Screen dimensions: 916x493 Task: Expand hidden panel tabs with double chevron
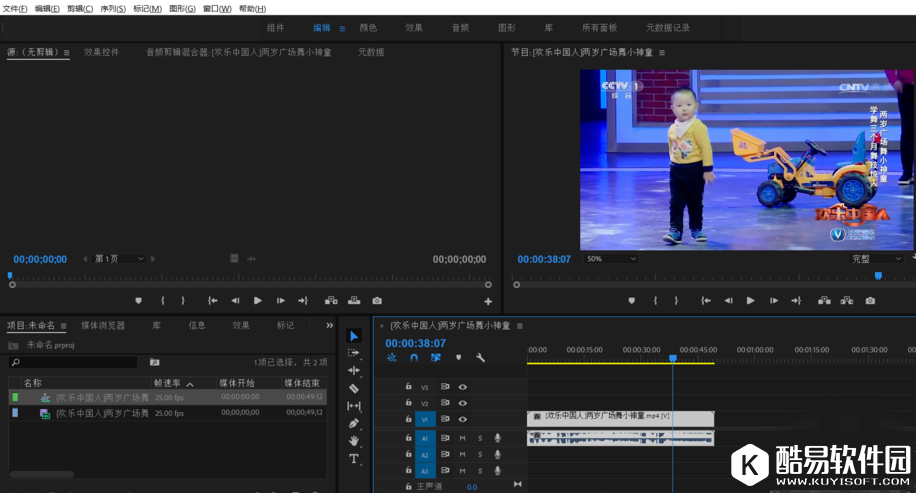click(x=330, y=325)
